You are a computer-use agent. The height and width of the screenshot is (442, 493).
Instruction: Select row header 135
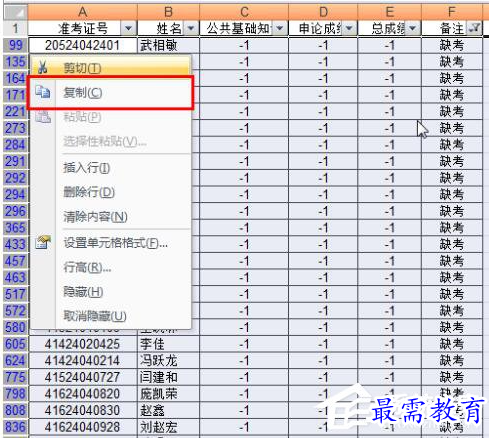coord(15,62)
